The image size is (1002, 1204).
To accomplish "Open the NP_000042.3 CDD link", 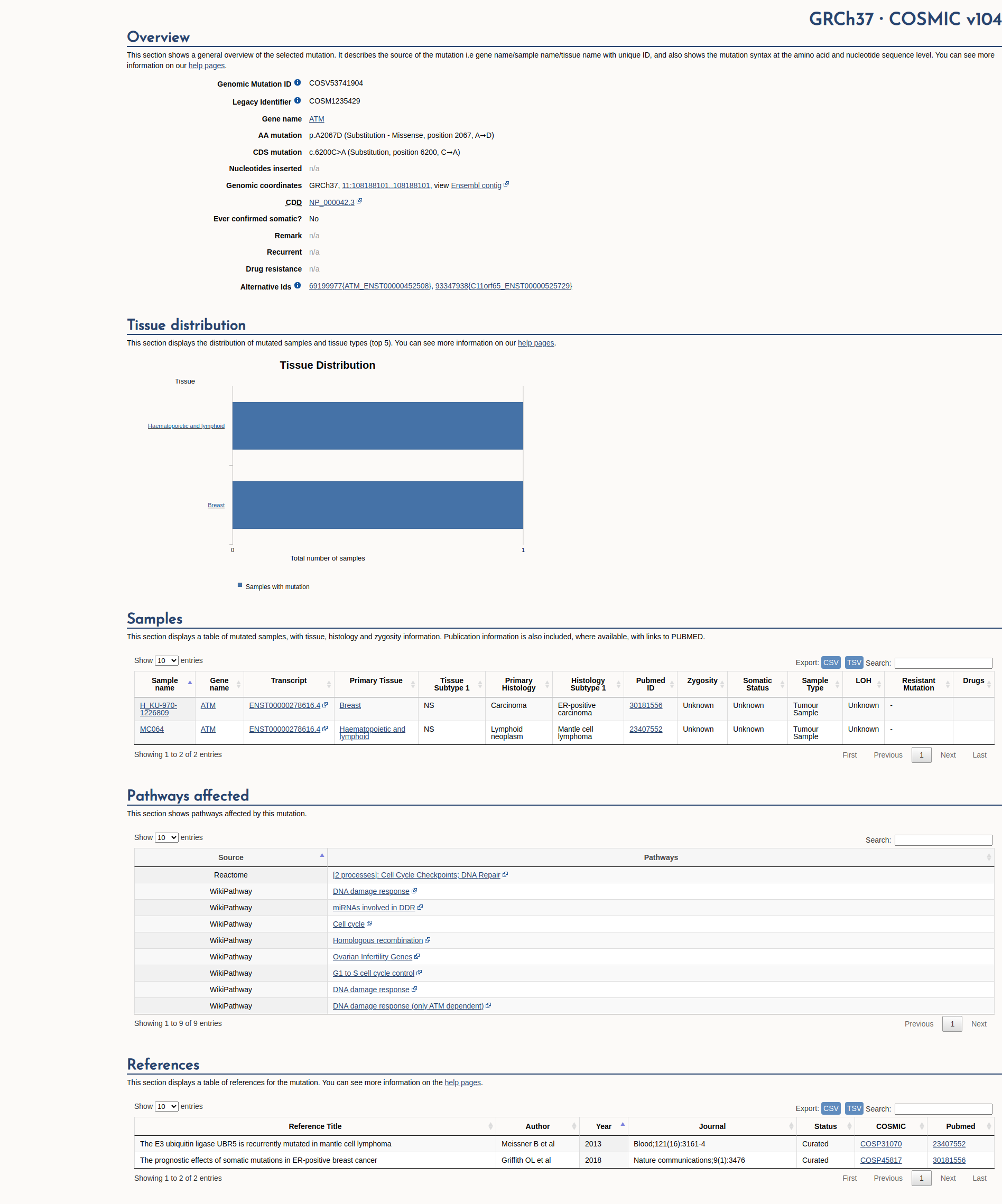I will [x=331, y=202].
